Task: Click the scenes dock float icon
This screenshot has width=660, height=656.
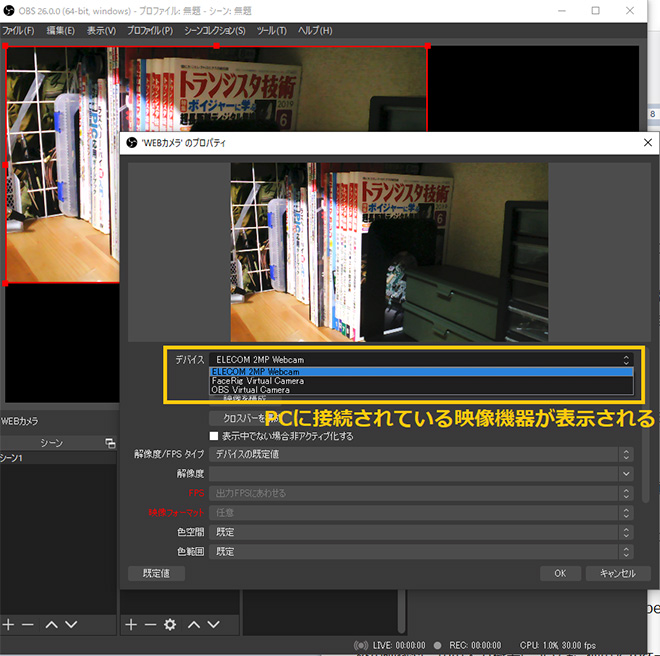Action: [x=110, y=443]
